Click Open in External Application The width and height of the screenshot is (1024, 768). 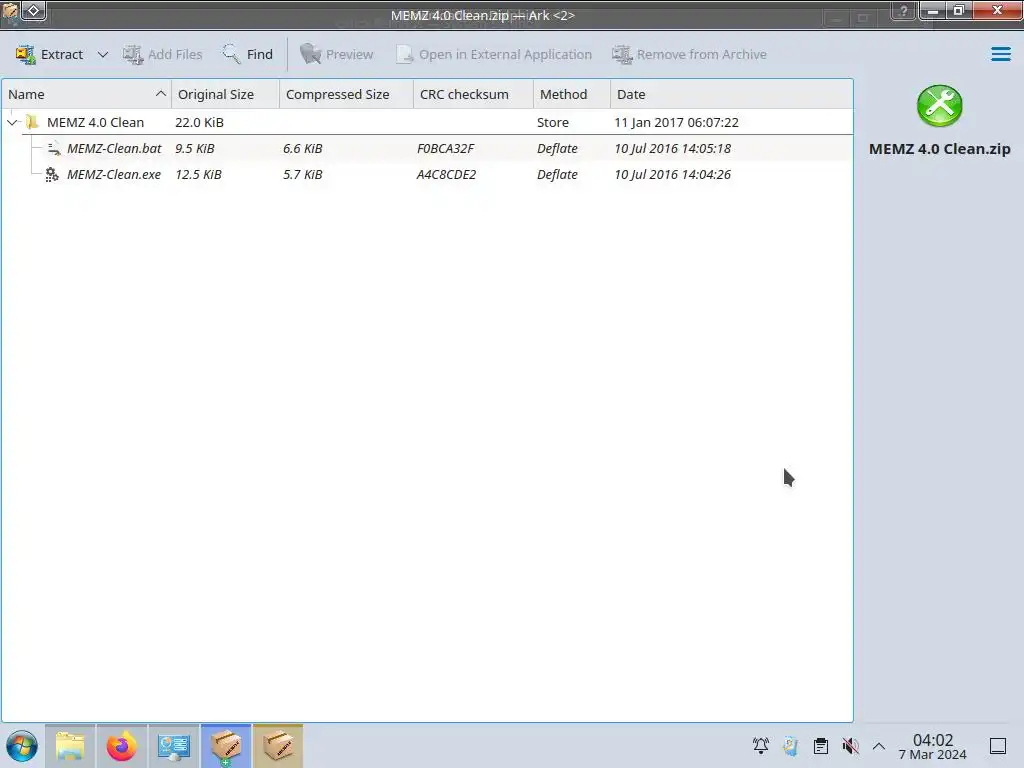tap(494, 54)
